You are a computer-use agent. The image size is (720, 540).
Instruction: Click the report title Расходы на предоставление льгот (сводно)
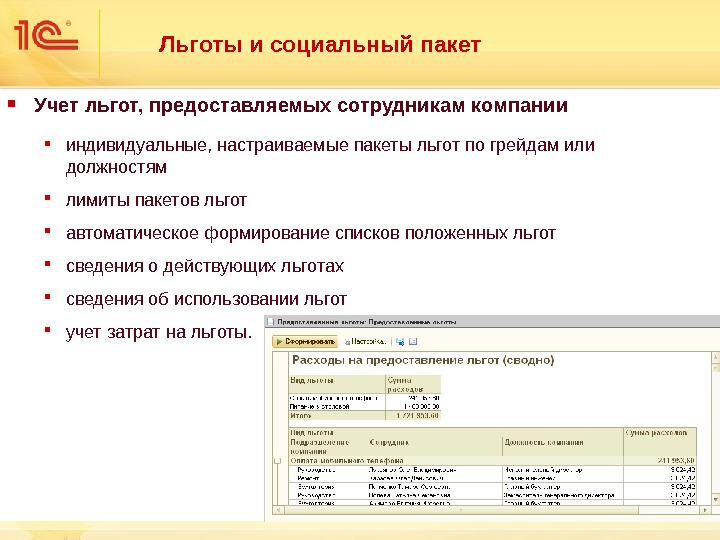click(x=423, y=360)
